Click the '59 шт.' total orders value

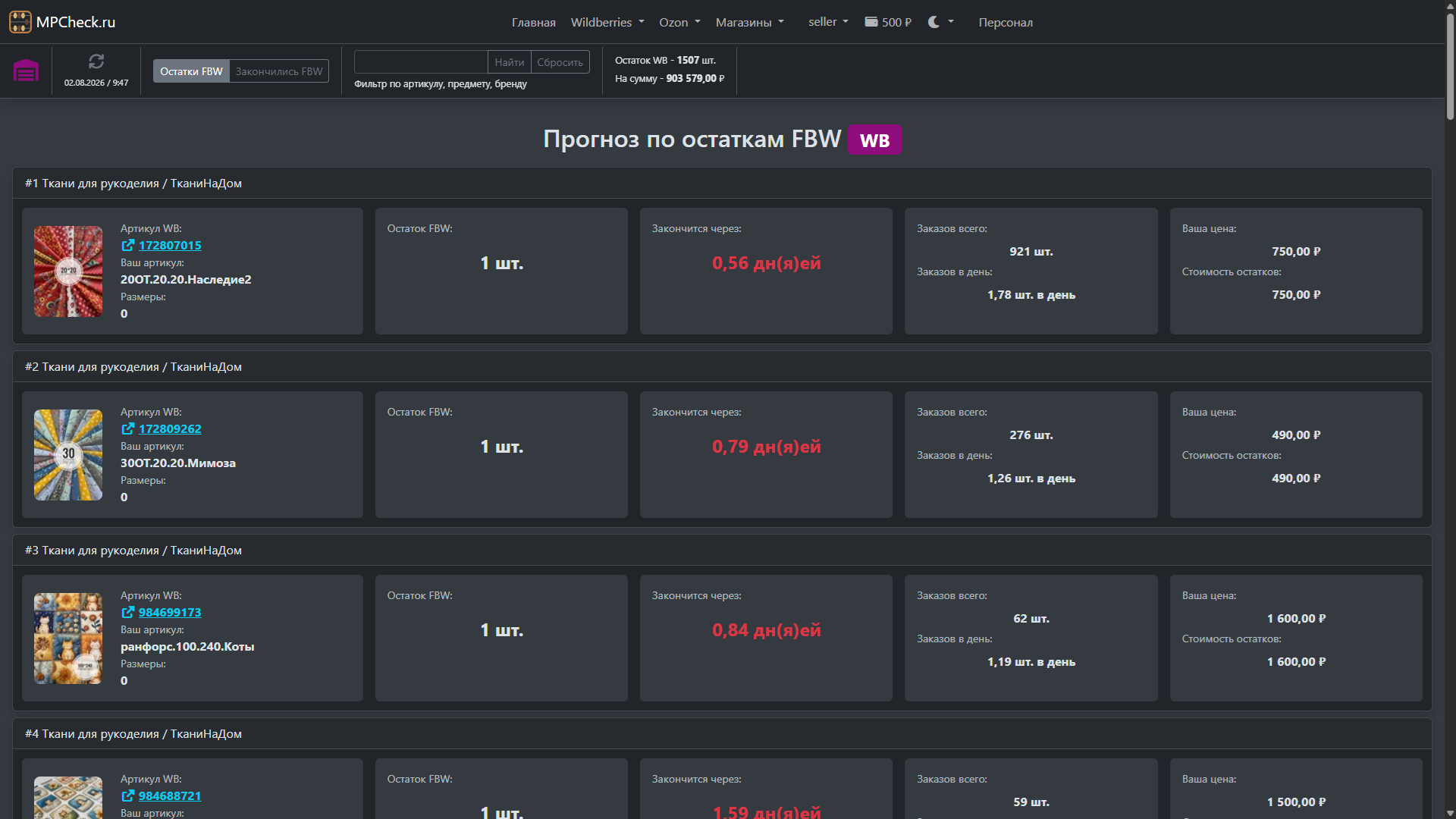(x=1031, y=802)
